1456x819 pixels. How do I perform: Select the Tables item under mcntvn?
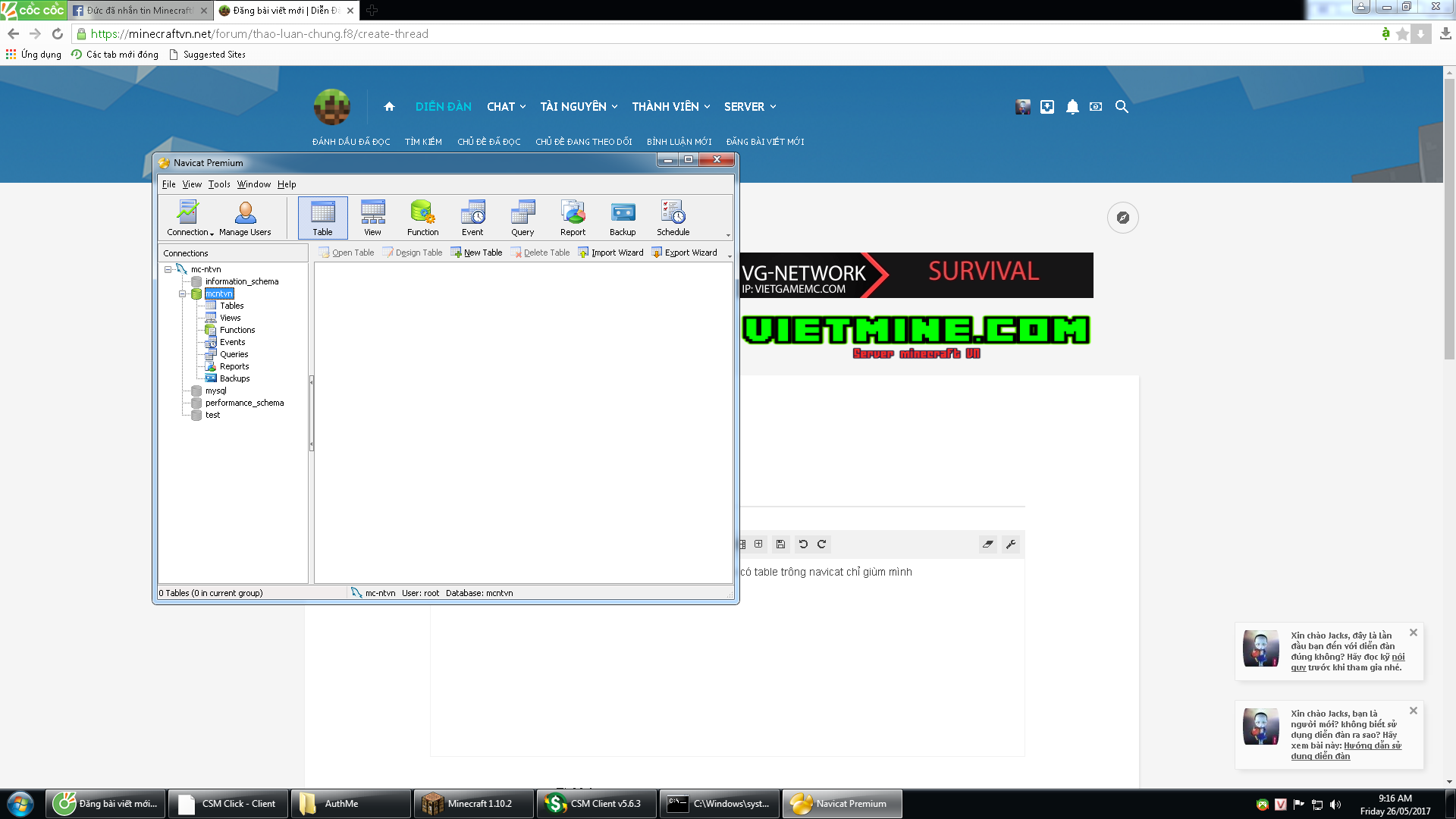pos(231,306)
